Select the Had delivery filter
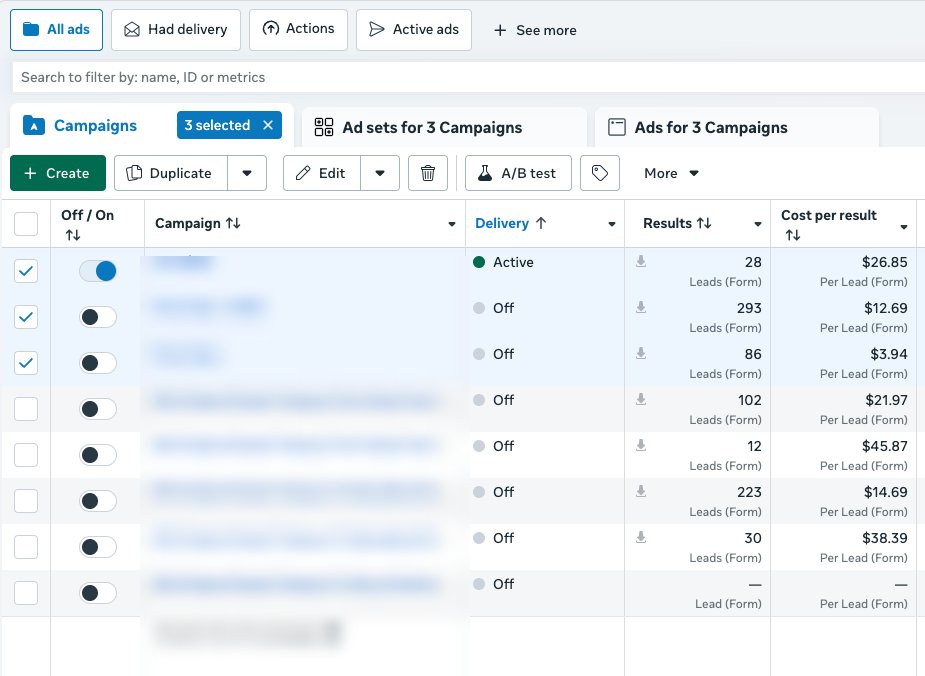Image resolution: width=925 pixels, height=676 pixels. pyautogui.click(x=176, y=29)
